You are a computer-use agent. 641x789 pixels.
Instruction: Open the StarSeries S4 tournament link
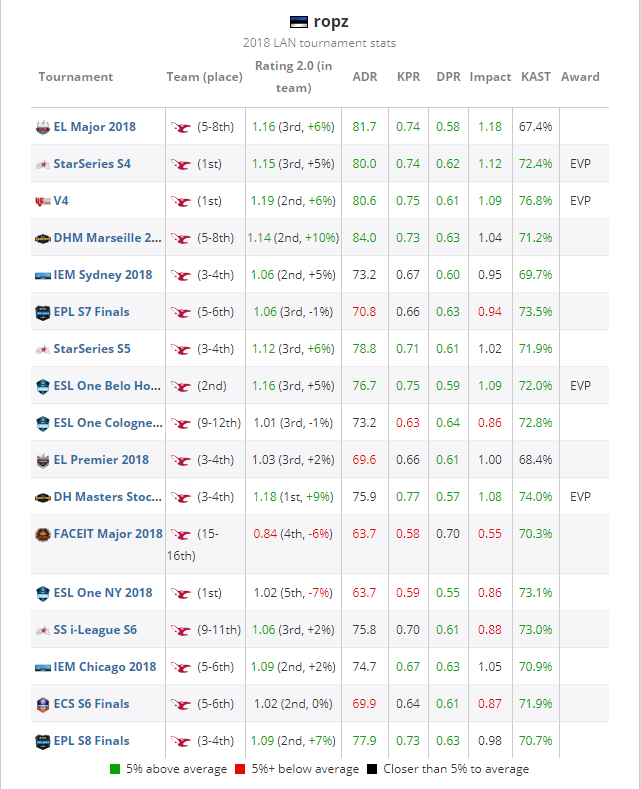point(92,164)
